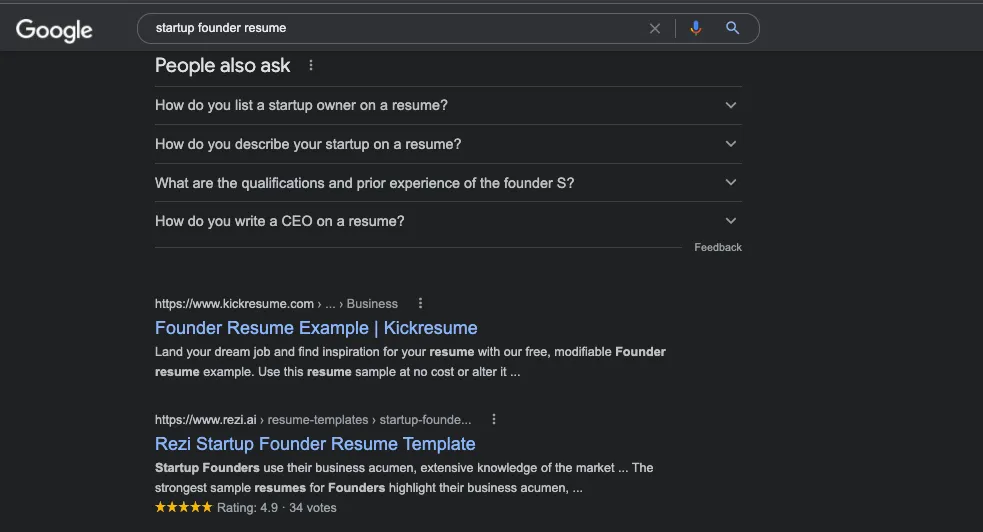Open the People also ask three-dot menu

(x=311, y=65)
